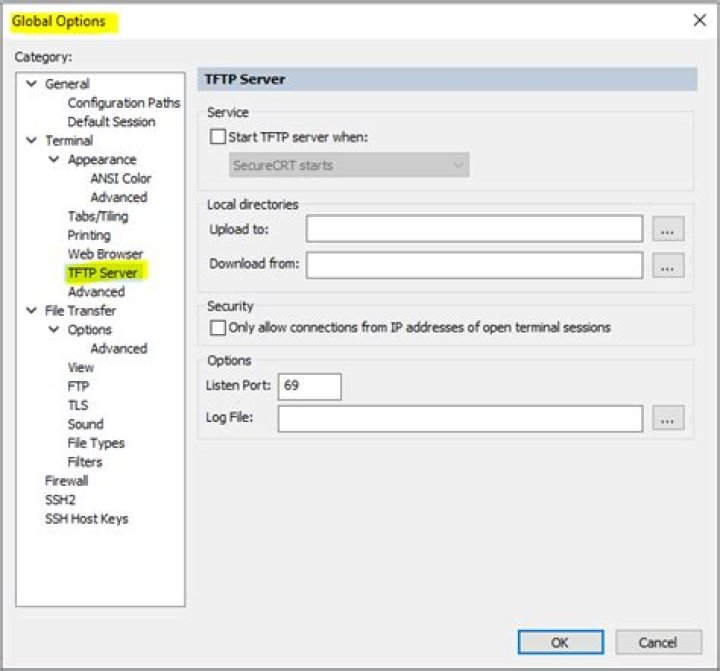The height and width of the screenshot is (671, 720).
Task: Enable Start TFTP server when checkbox
Action: pyautogui.click(x=218, y=138)
